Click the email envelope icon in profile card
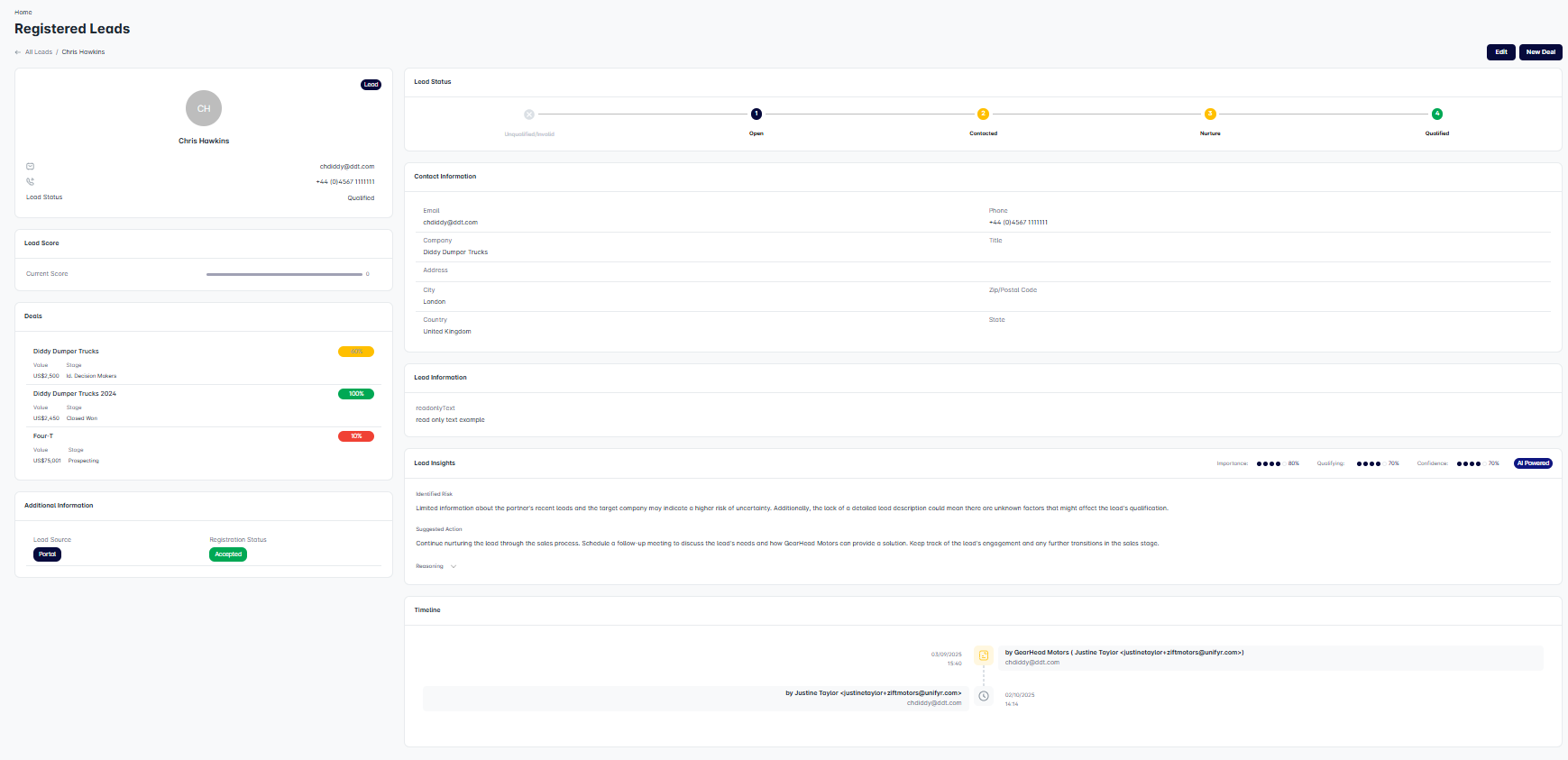Image resolution: width=1568 pixels, height=760 pixels. pyautogui.click(x=30, y=167)
